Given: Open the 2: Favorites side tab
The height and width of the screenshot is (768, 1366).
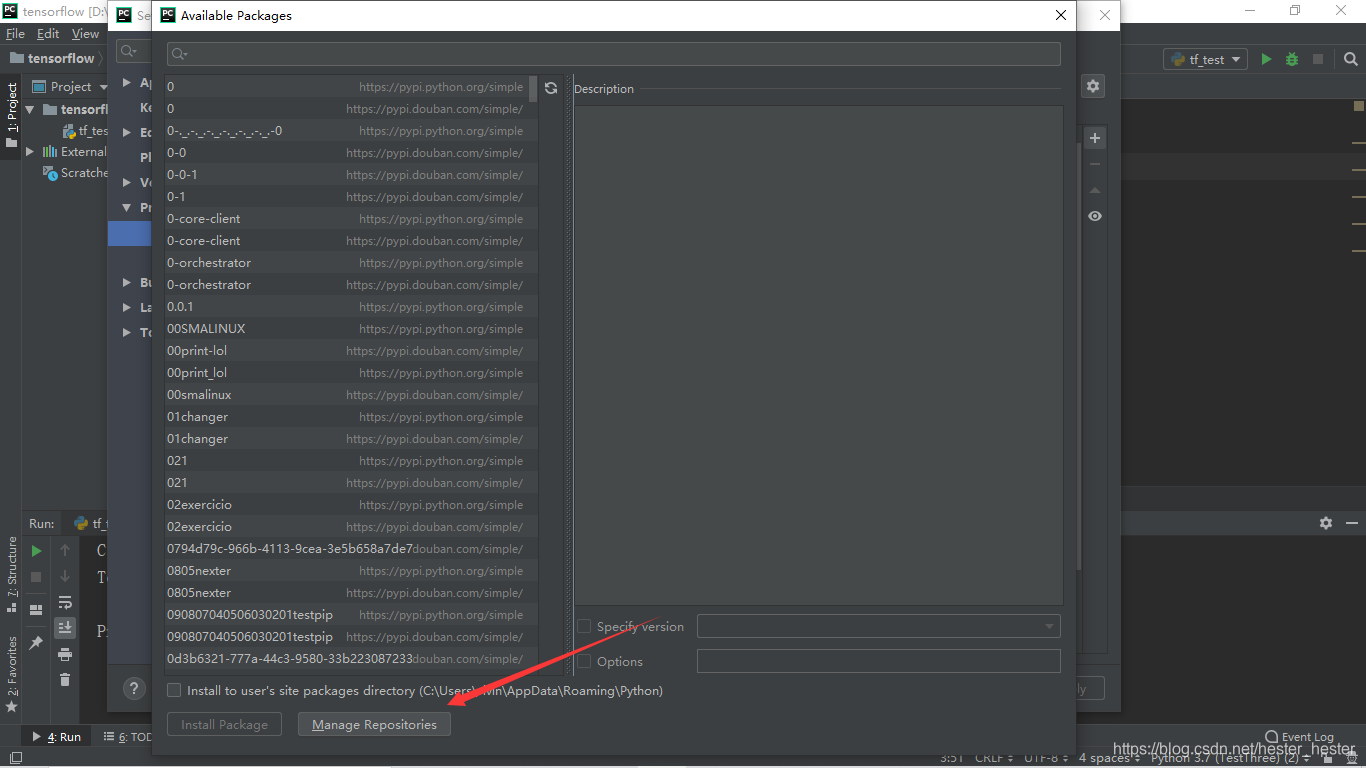Looking at the screenshot, I should pos(12,673).
